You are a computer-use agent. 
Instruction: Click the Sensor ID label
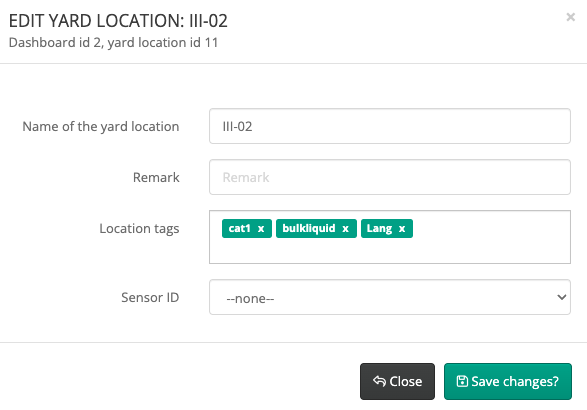click(x=150, y=297)
